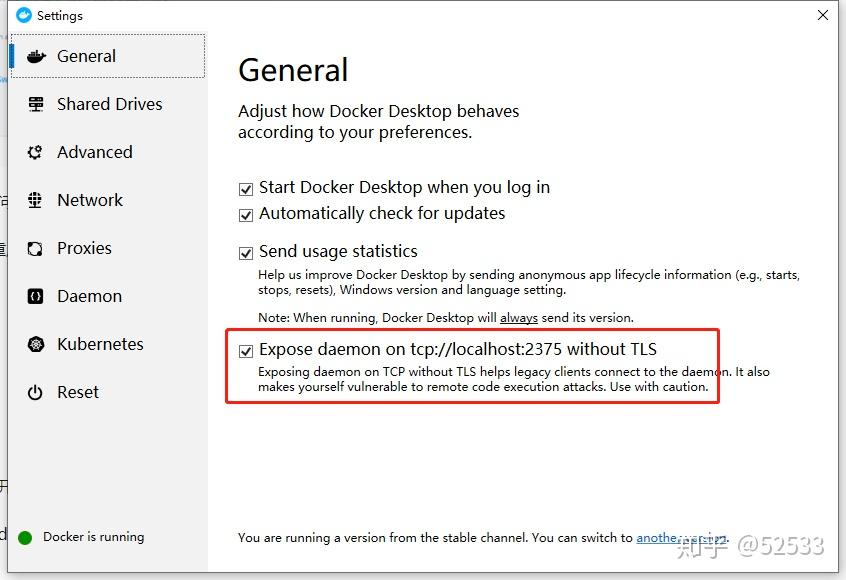Viewport: 846px width, 580px height.
Task: Close the Settings window
Action: [823, 15]
